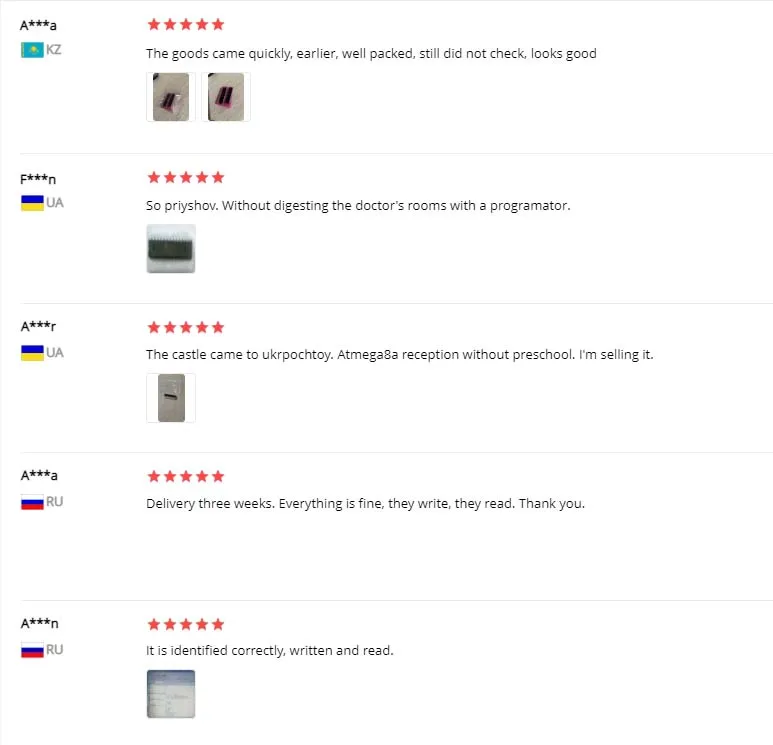Click the "goods came quickly" review text
This screenshot has width=773, height=745.
coord(371,53)
